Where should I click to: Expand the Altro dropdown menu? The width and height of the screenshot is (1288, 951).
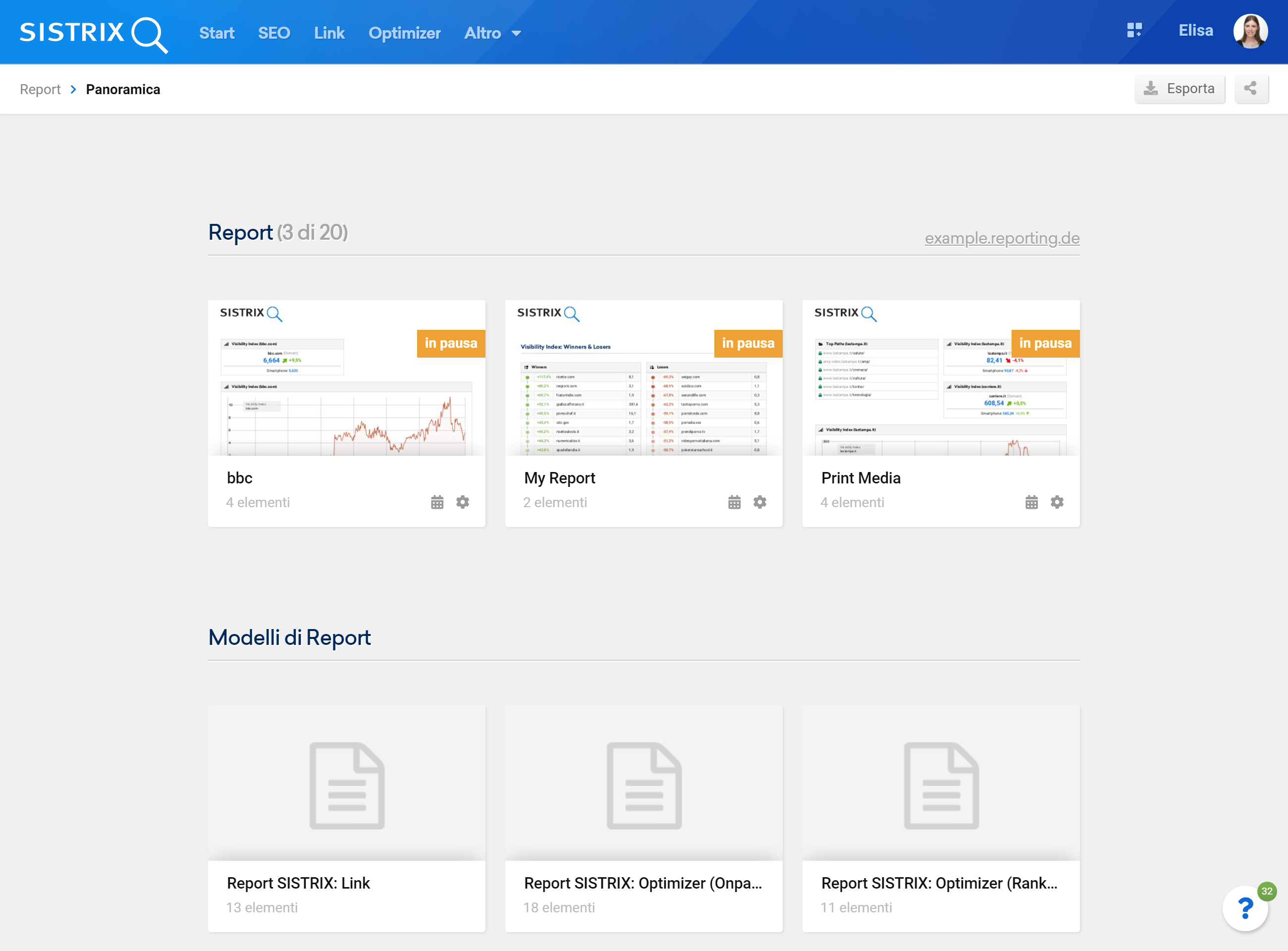[492, 33]
